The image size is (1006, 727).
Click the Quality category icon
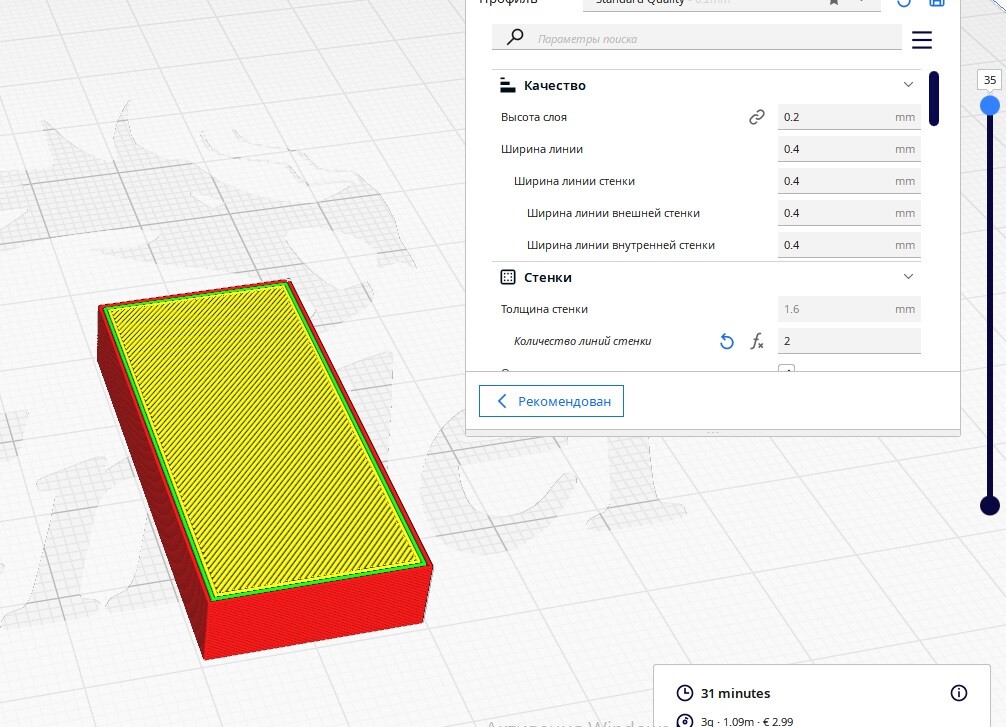(507, 86)
